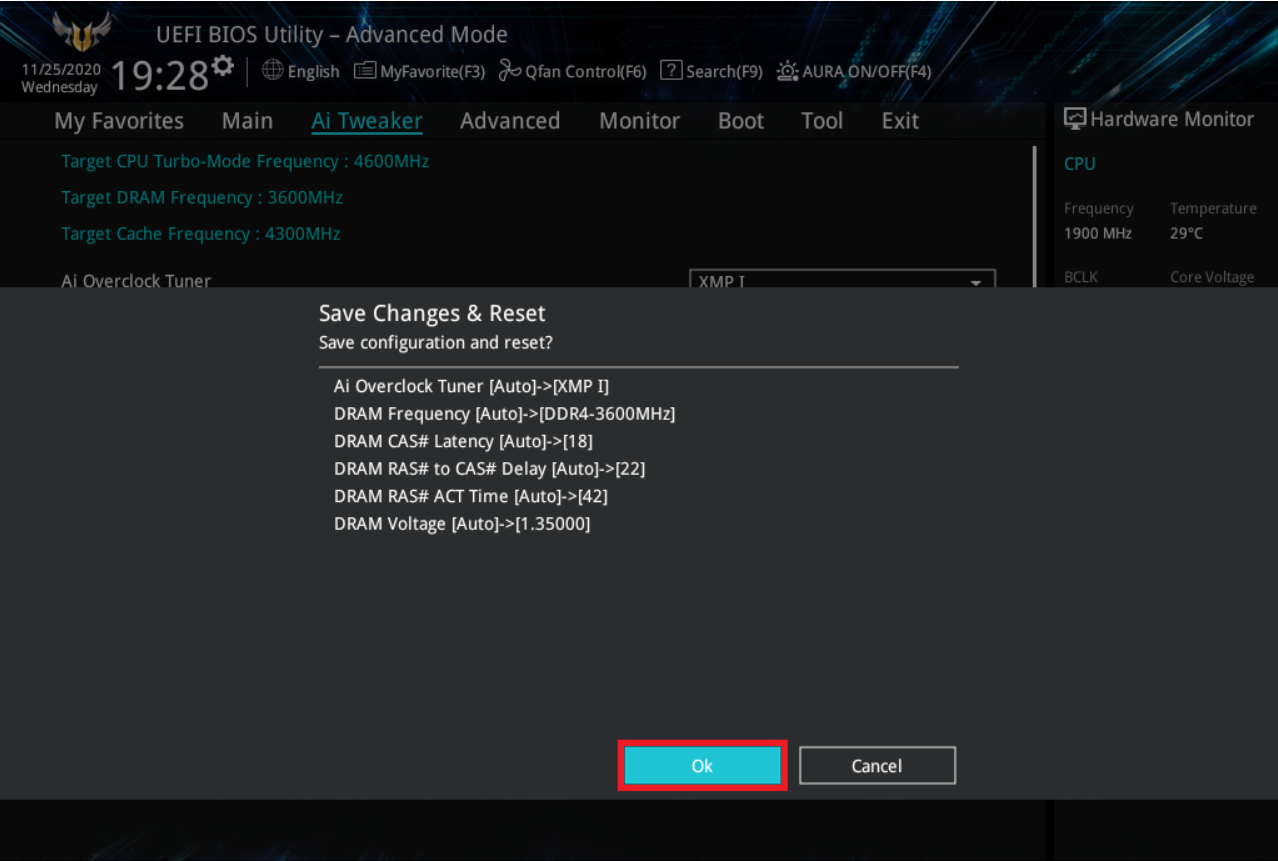
Task: Click the Hardware Monitor display icon
Action: 1075,119
